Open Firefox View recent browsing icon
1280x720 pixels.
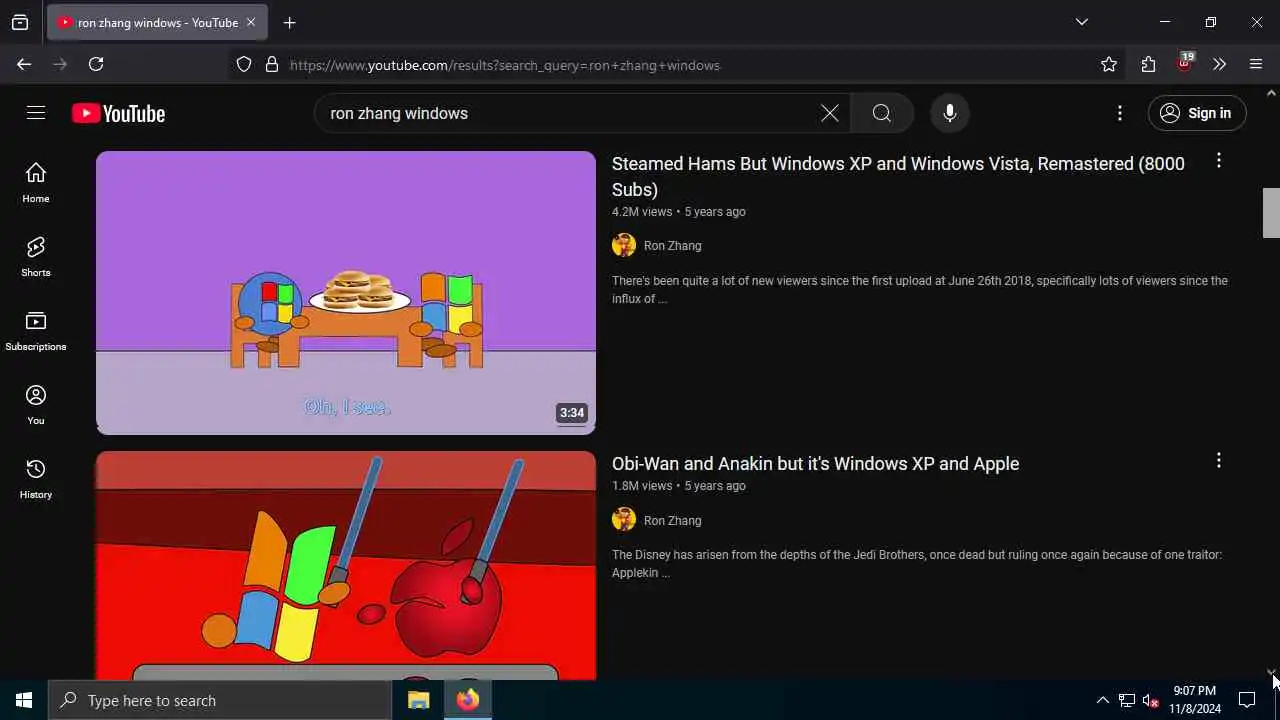[20, 22]
